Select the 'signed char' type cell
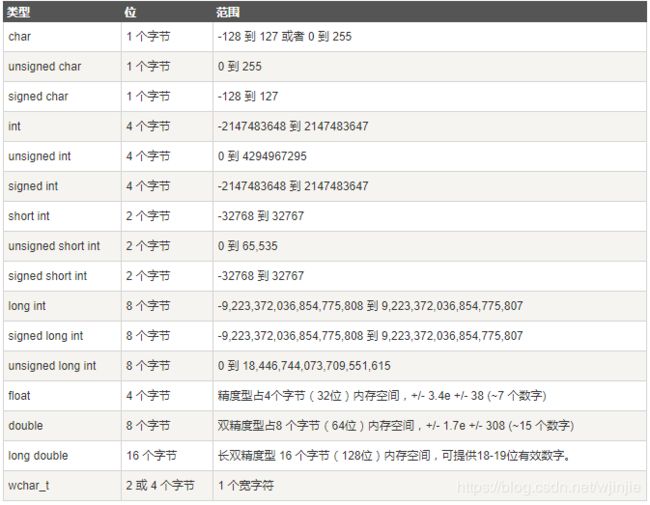Viewport: 650px width, 505px height. pyautogui.click(x=62, y=96)
